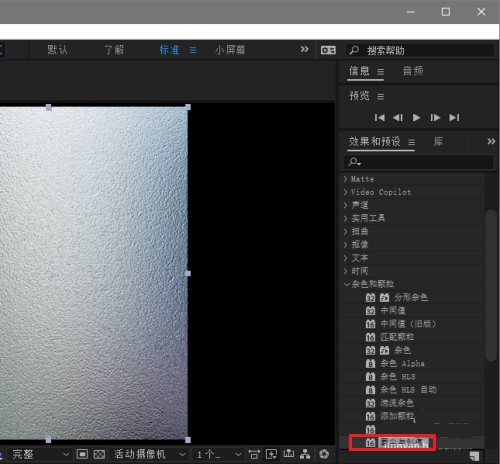Toggle fast previews icon

[x=271, y=454]
